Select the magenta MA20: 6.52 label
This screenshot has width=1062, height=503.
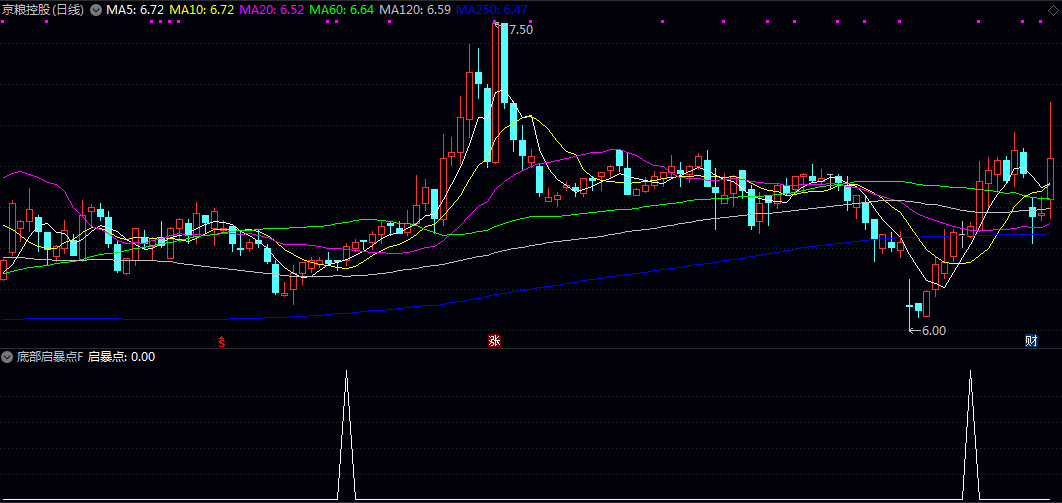272,10
